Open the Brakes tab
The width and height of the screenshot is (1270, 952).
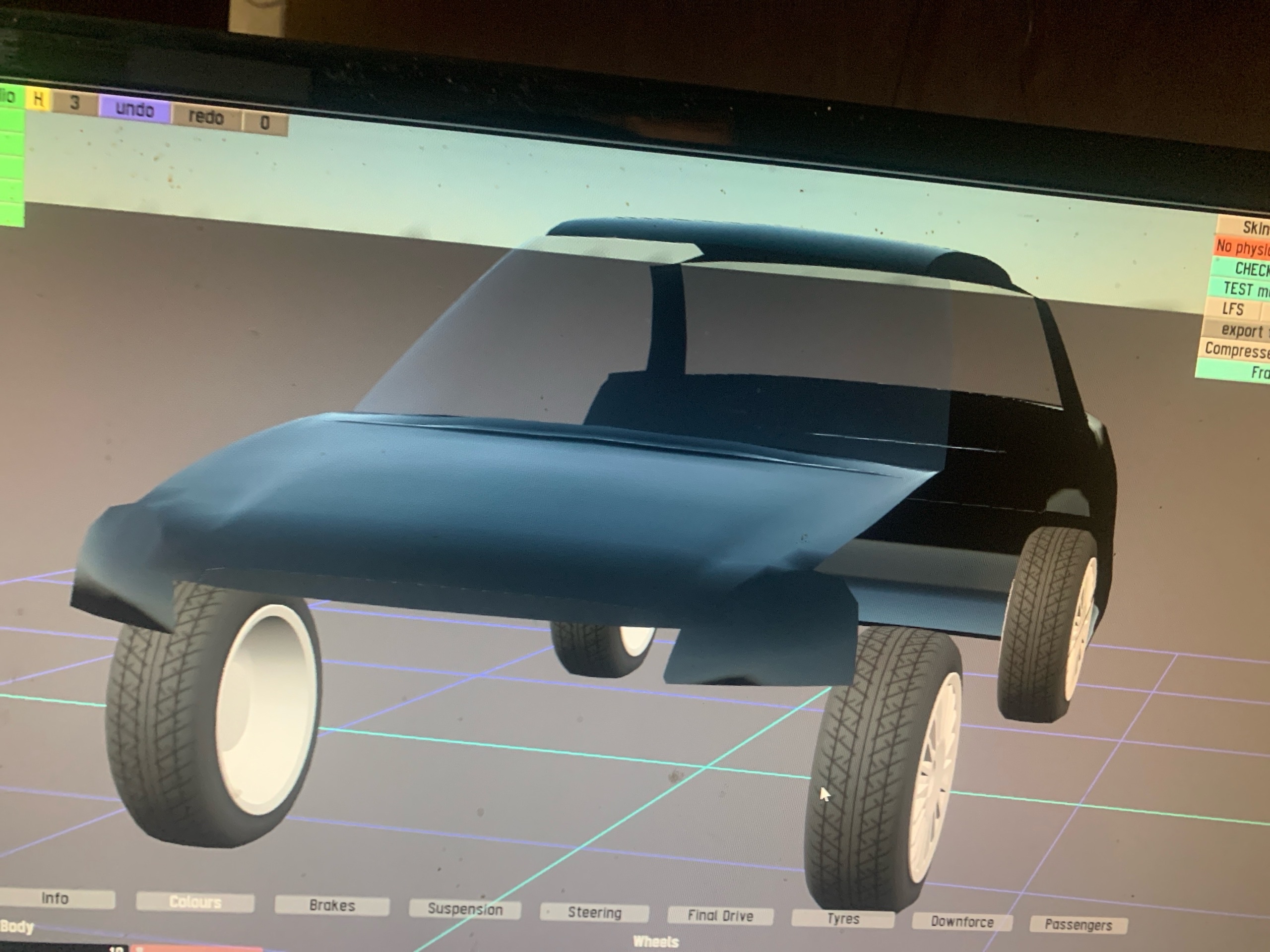coord(332,906)
